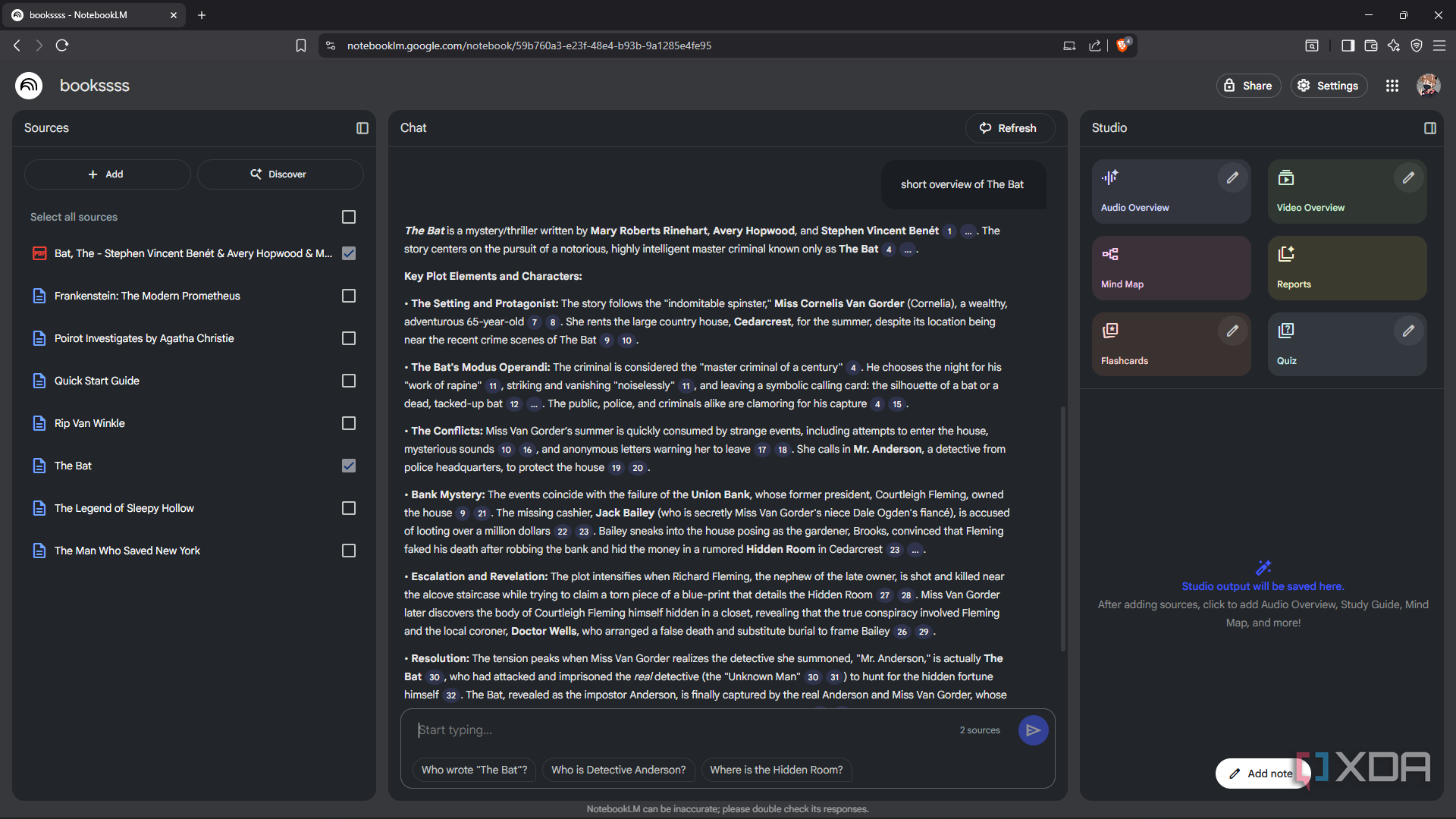Check Poirot Investigates source checkbox
The height and width of the screenshot is (819, 1456).
coord(349,338)
